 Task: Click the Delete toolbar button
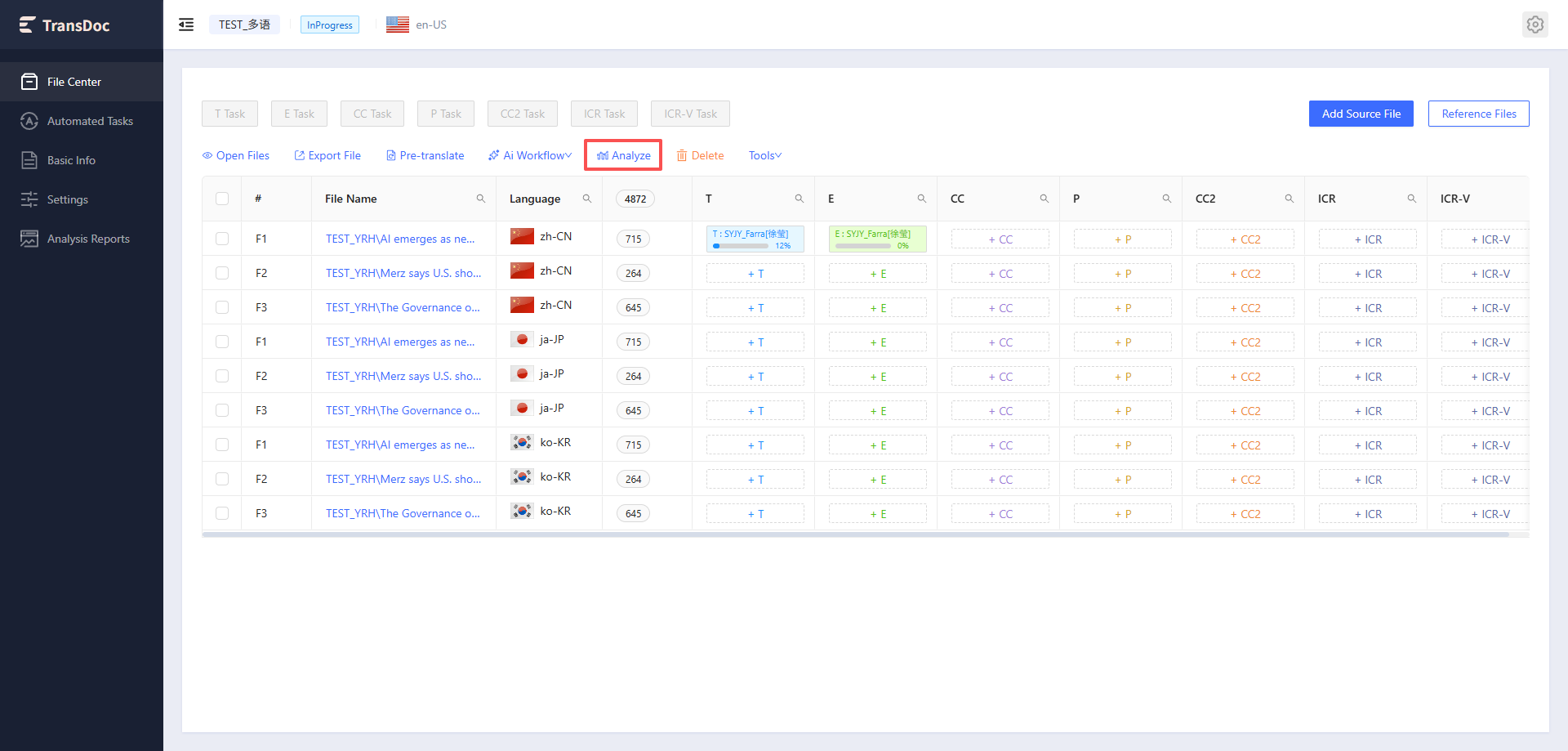(700, 155)
